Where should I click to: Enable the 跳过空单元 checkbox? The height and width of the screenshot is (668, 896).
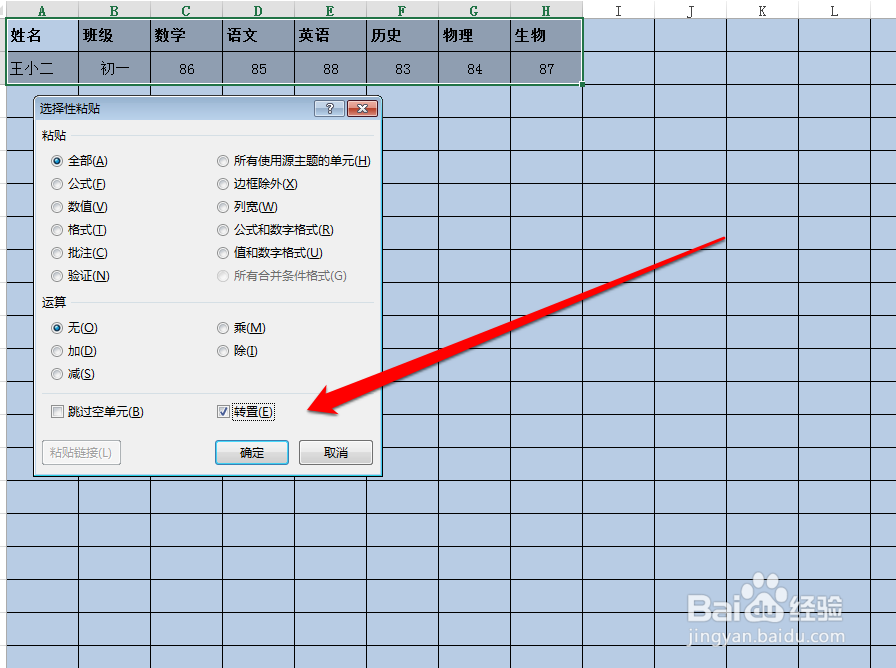point(57,410)
